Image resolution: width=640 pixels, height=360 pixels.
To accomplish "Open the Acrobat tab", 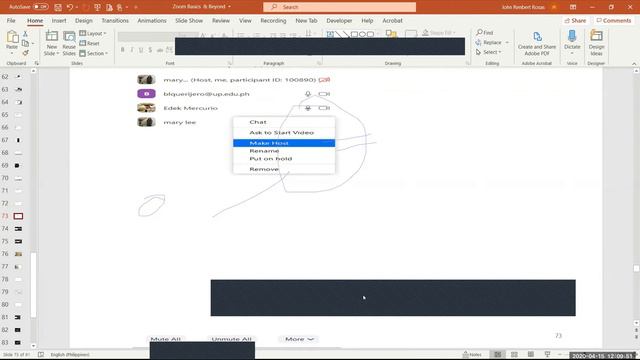I will point(392,20).
